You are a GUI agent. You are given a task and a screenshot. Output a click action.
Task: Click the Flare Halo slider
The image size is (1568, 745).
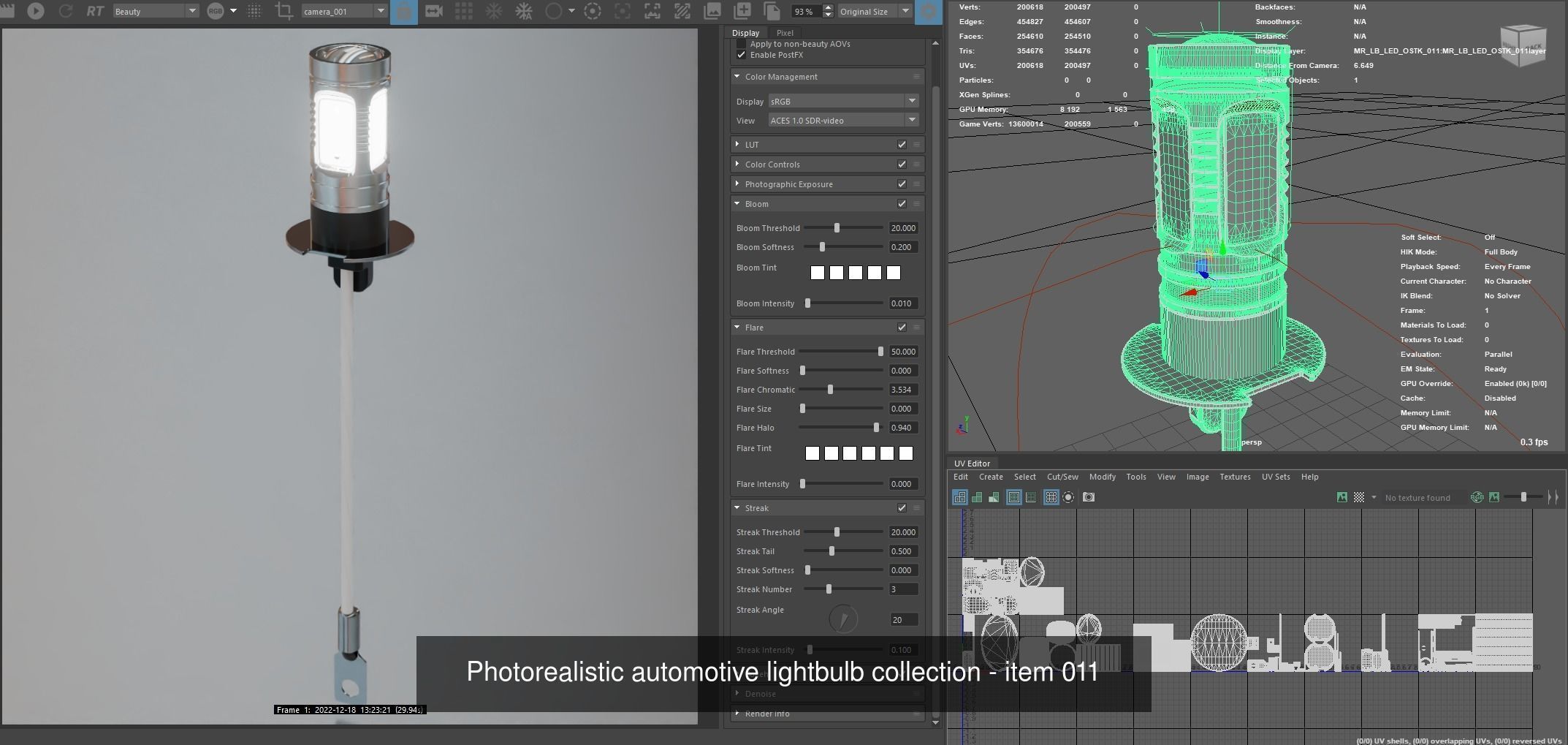(841, 428)
